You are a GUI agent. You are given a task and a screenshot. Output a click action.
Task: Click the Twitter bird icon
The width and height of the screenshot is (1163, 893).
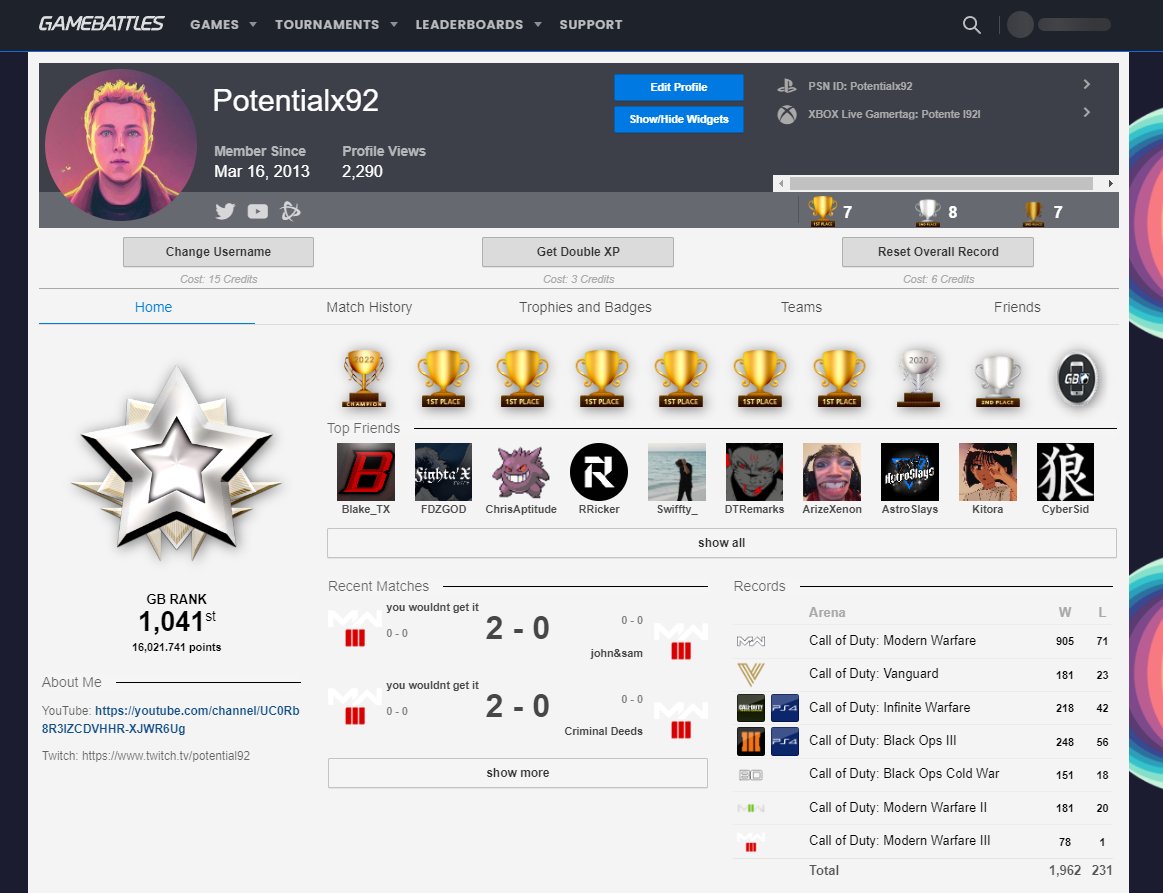pyautogui.click(x=225, y=211)
